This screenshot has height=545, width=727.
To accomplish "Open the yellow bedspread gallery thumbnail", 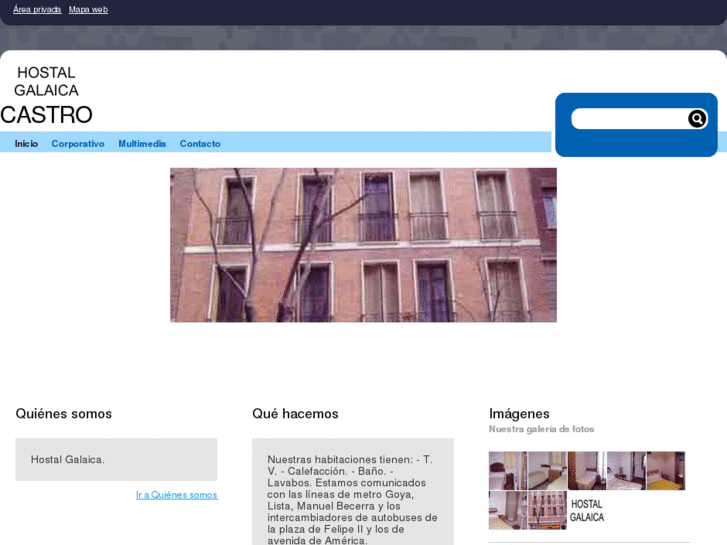I will click(666, 471).
